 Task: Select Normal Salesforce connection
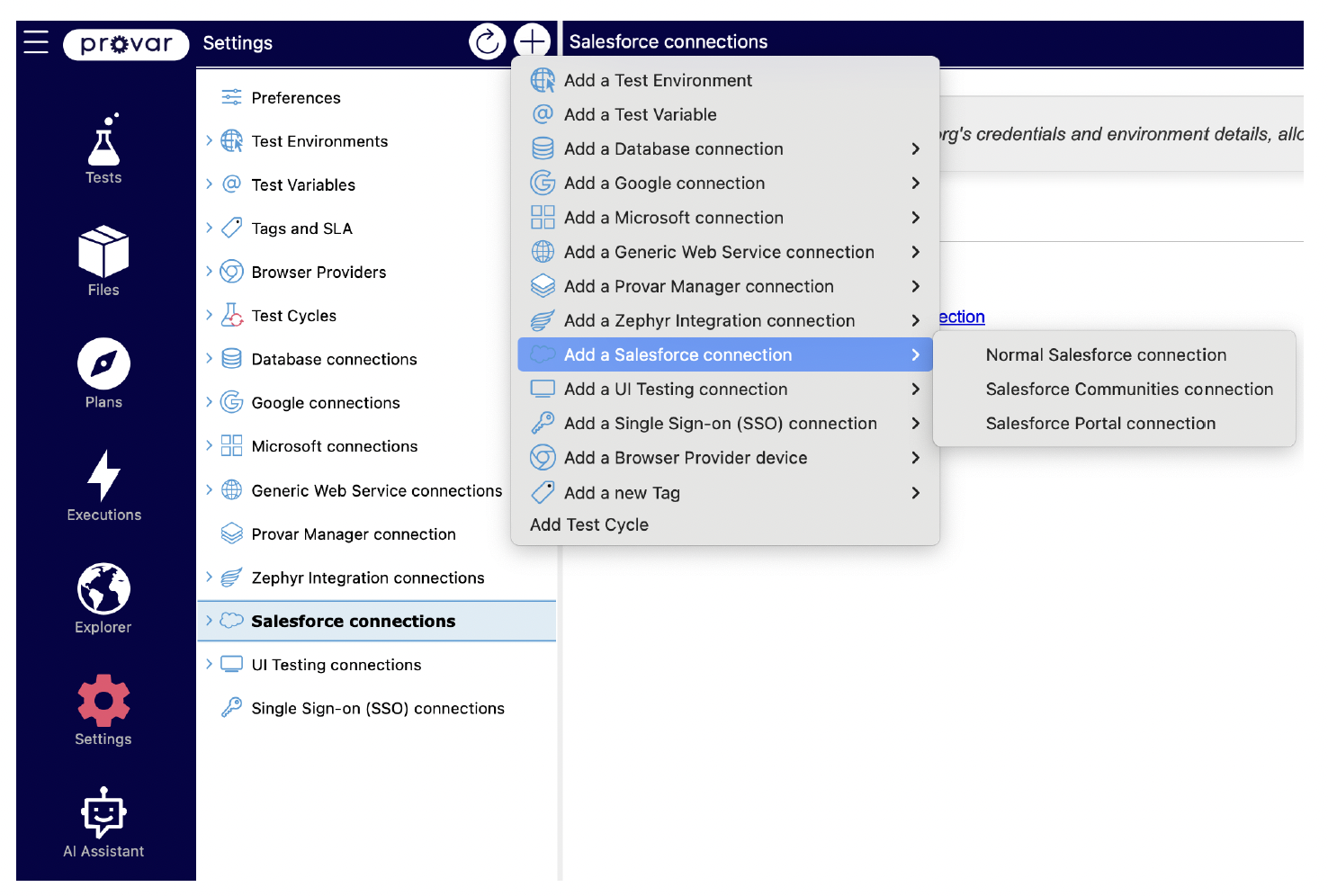point(1114,354)
